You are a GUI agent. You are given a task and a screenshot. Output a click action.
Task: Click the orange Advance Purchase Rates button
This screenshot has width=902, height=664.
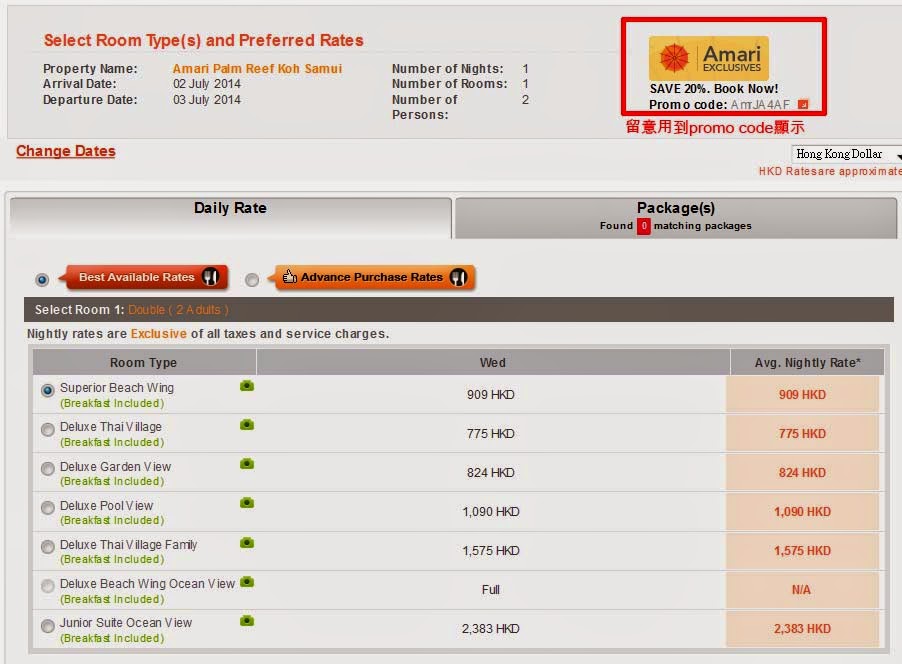[x=374, y=277]
